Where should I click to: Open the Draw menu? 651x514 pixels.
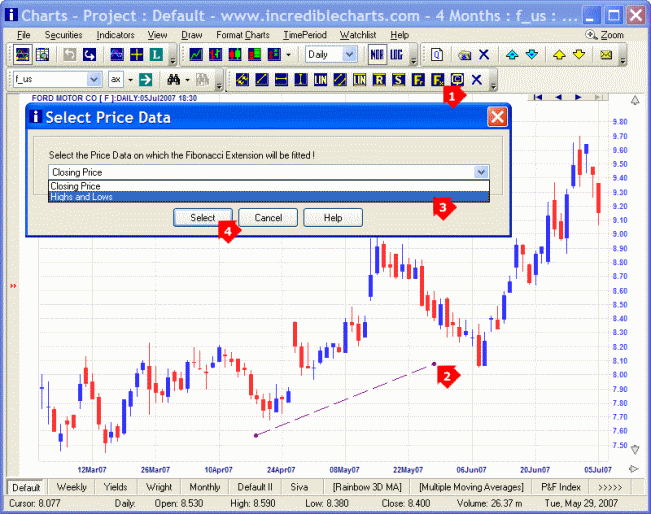coord(192,35)
